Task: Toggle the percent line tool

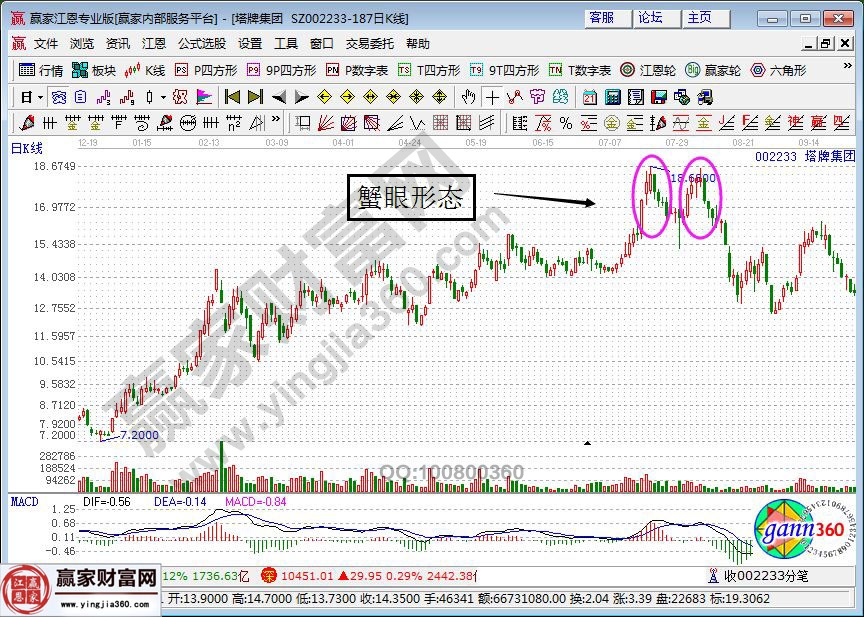Action: point(565,123)
